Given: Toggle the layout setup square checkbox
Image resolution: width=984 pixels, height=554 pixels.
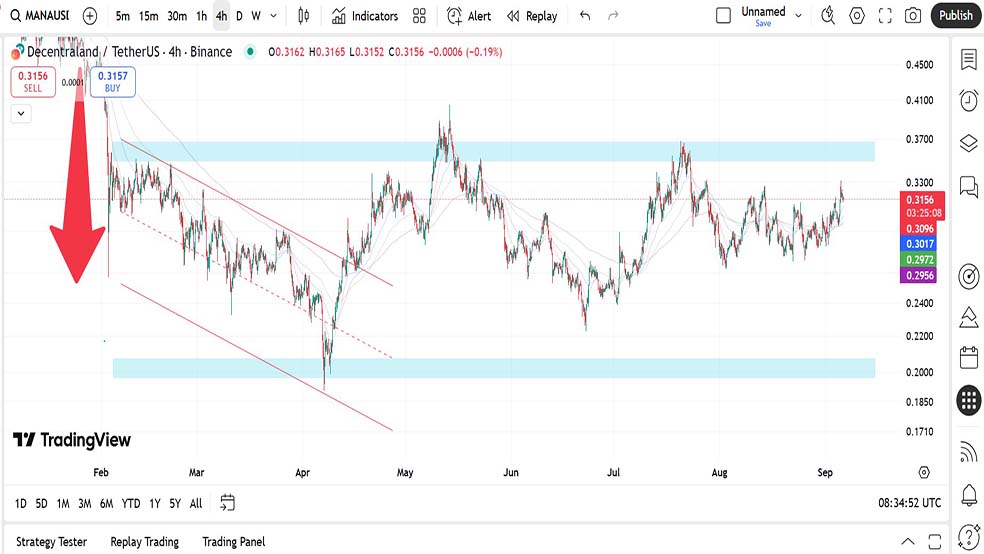Looking at the screenshot, I should (724, 15).
